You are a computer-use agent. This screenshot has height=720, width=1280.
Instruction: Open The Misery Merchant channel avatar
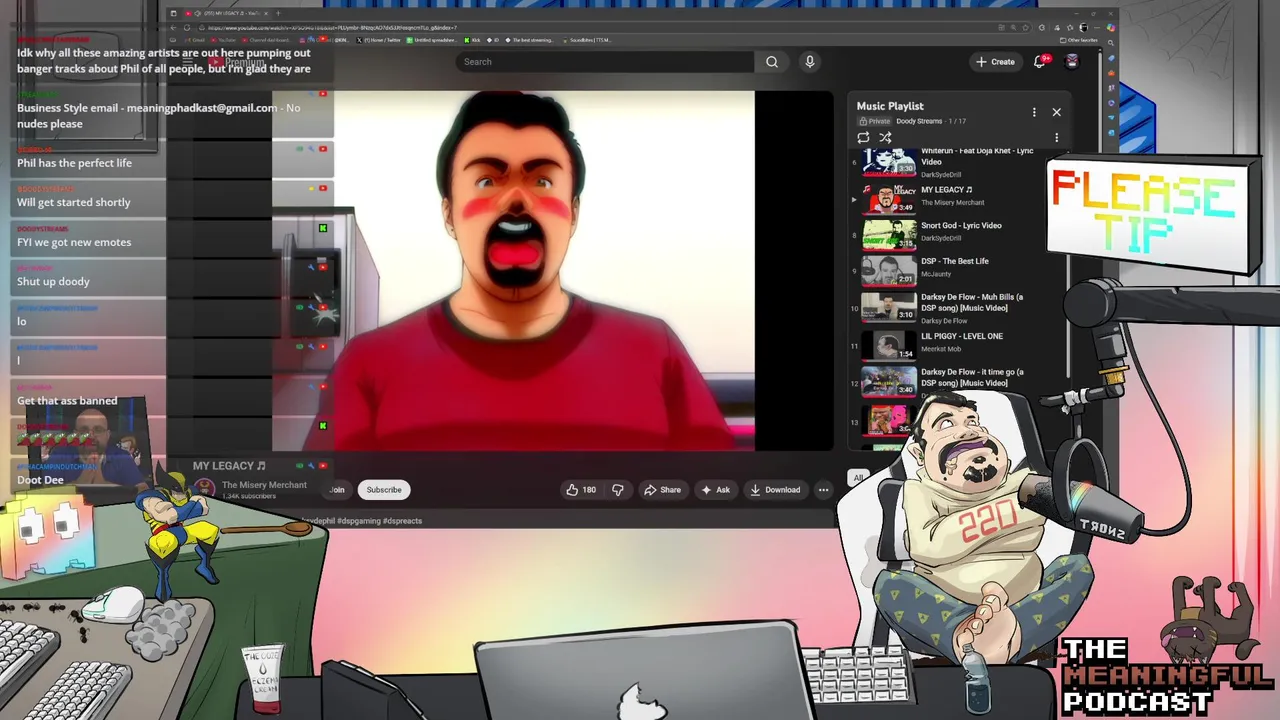click(x=205, y=489)
